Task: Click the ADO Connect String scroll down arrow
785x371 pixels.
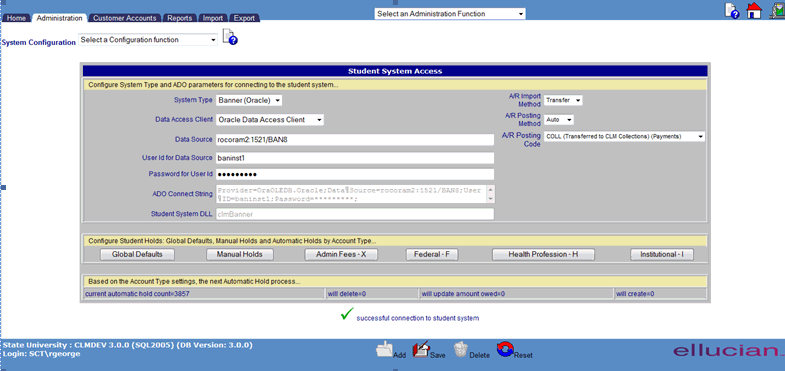Action: (491, 199)
